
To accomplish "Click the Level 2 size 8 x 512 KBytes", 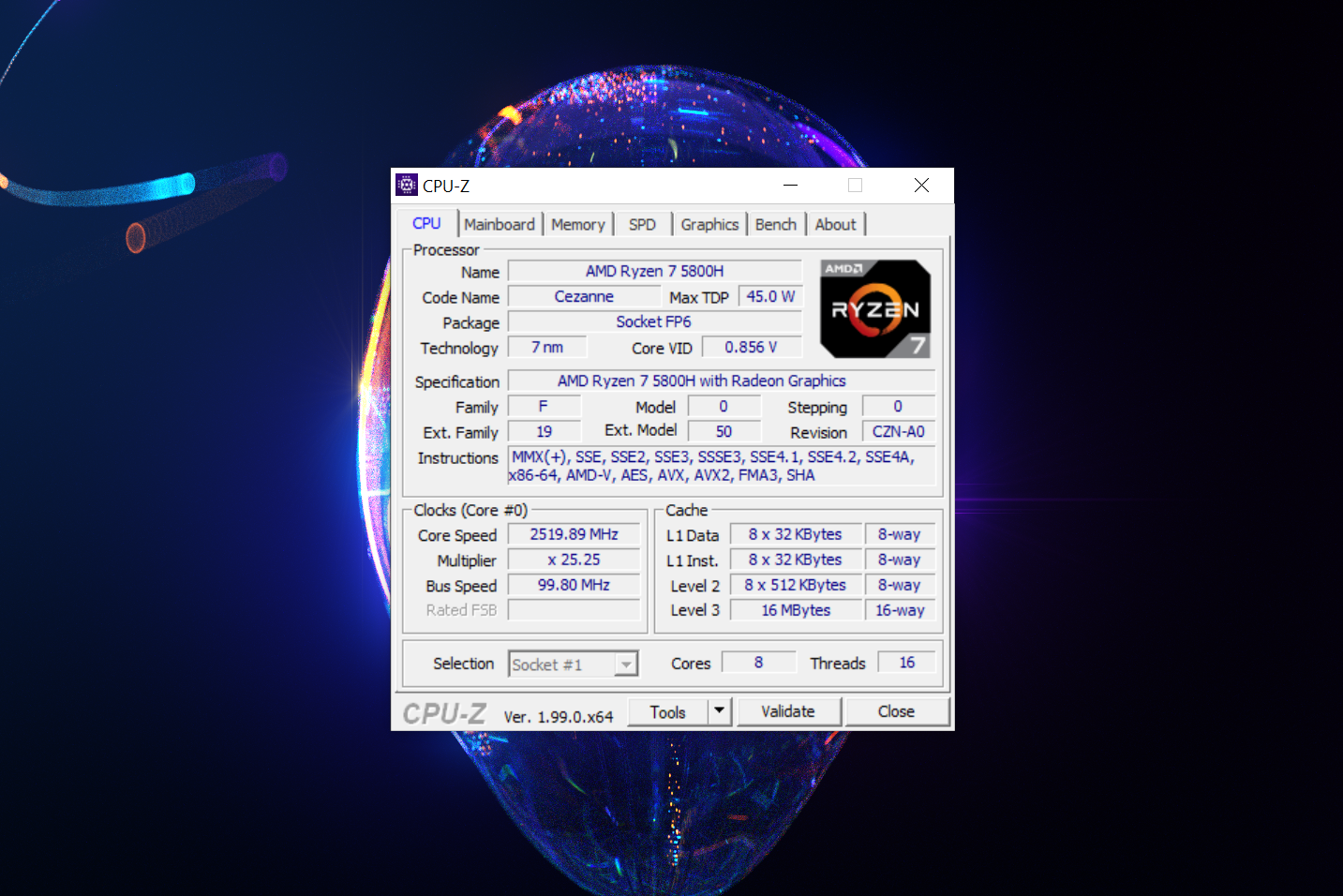I will 796,585.
